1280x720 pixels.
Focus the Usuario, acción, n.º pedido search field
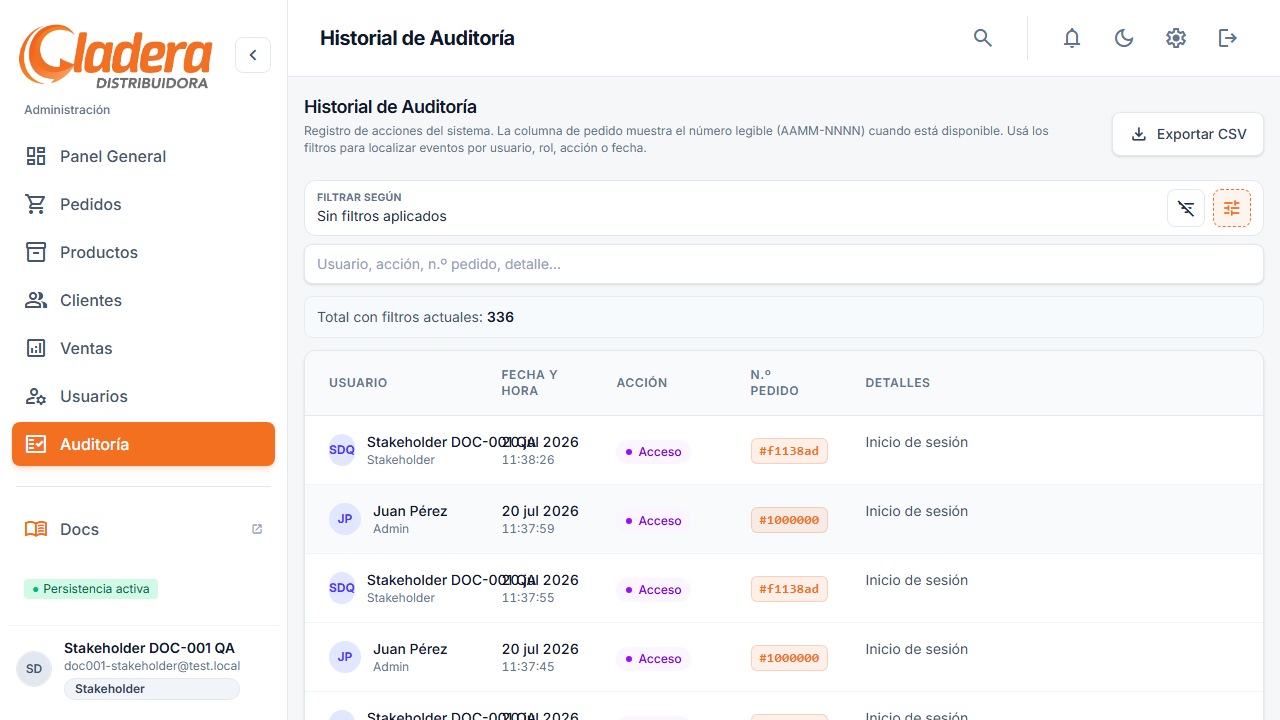[784, 264]
